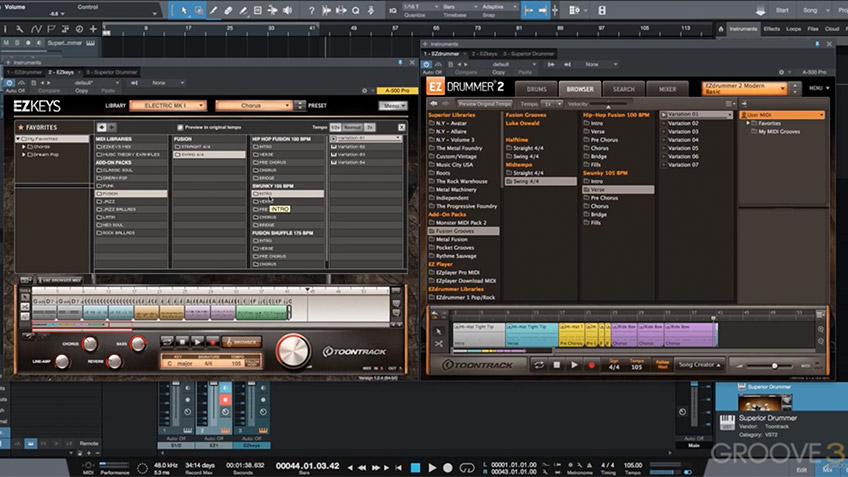Click the Browser button in EZkeys
Image resolution: width=848 pixels, height=477 pixels.
click(x=242, y=342)
